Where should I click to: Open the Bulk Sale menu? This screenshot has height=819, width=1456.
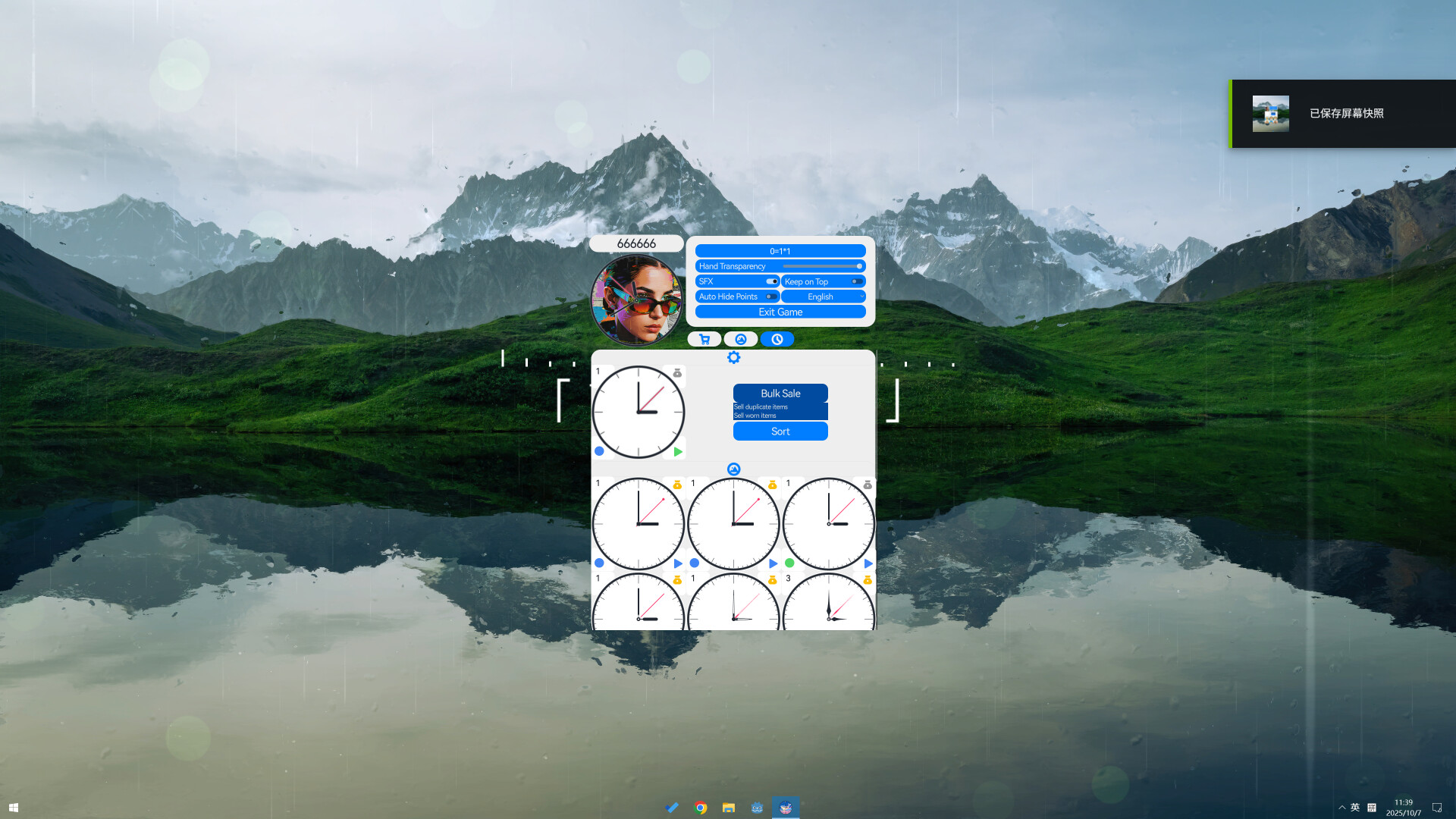tap(780, 393)
